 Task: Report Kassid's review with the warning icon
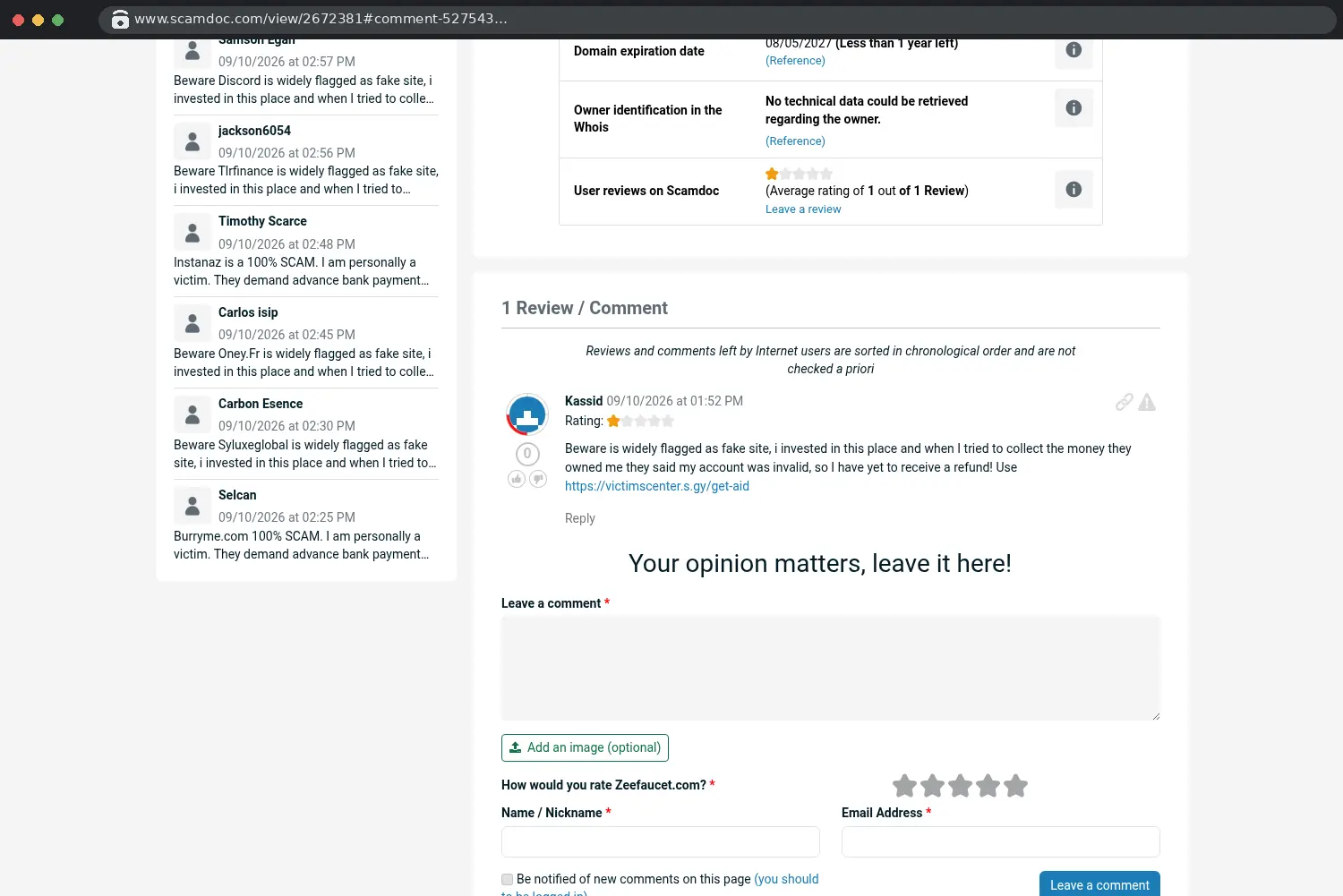[1147, 402]
